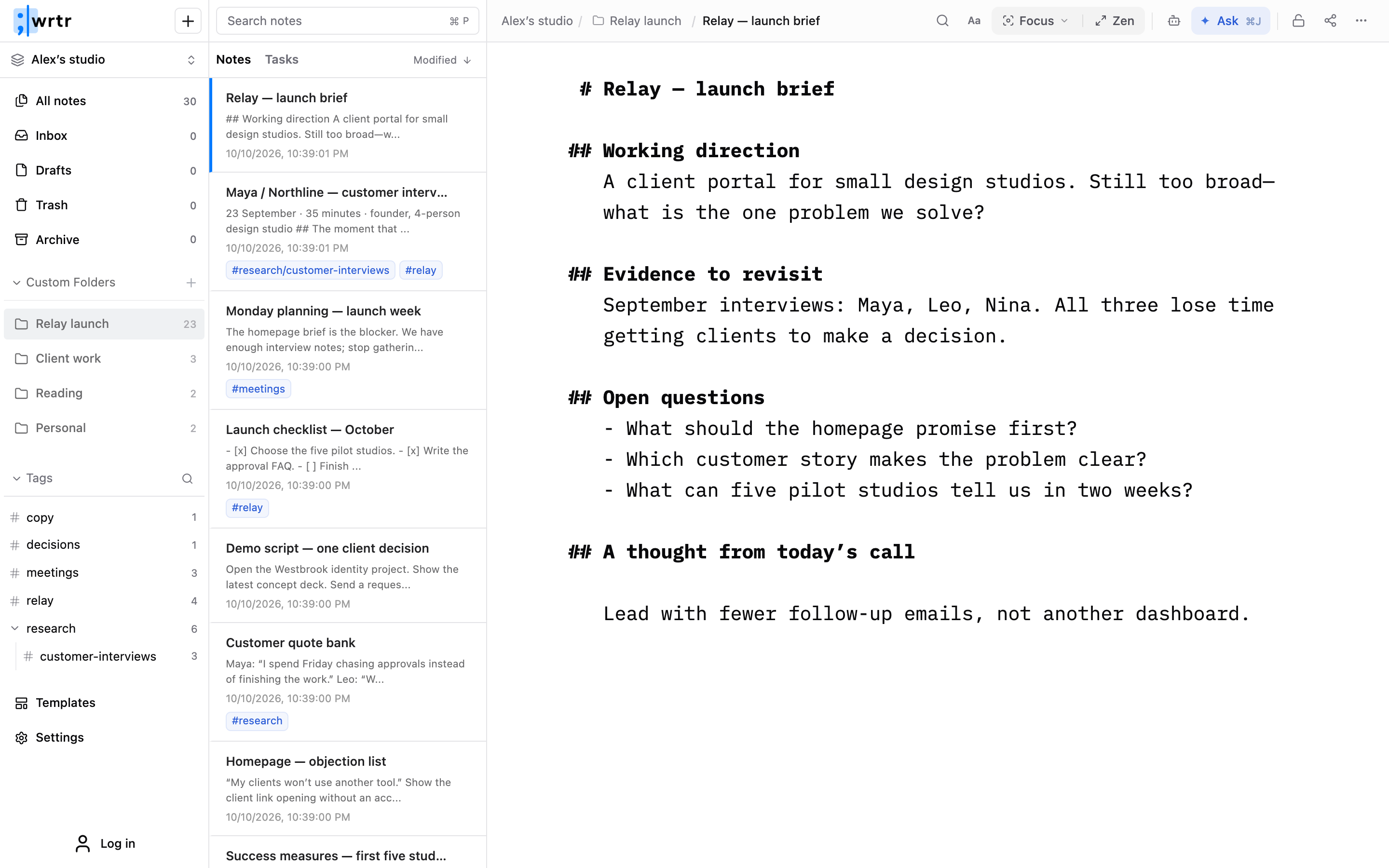Click the search magnifier in the editor toolbar
The height and width of the screenshot is (868, 1389).
pos(942,21)
